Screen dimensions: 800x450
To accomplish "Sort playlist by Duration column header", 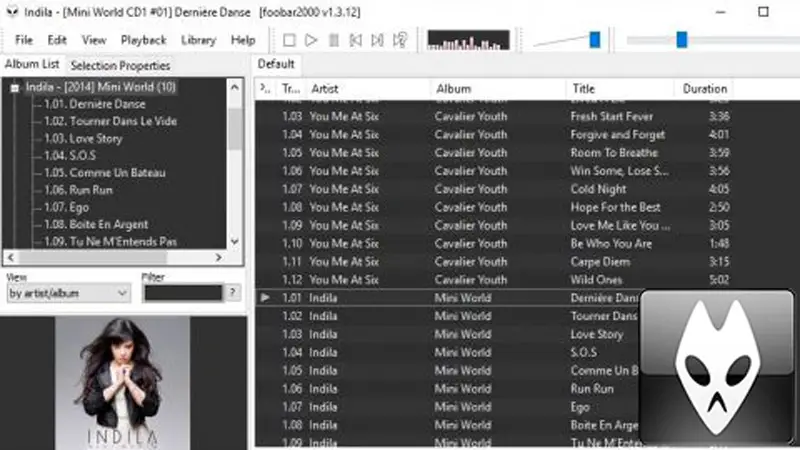I will click(x=705, y=89).
